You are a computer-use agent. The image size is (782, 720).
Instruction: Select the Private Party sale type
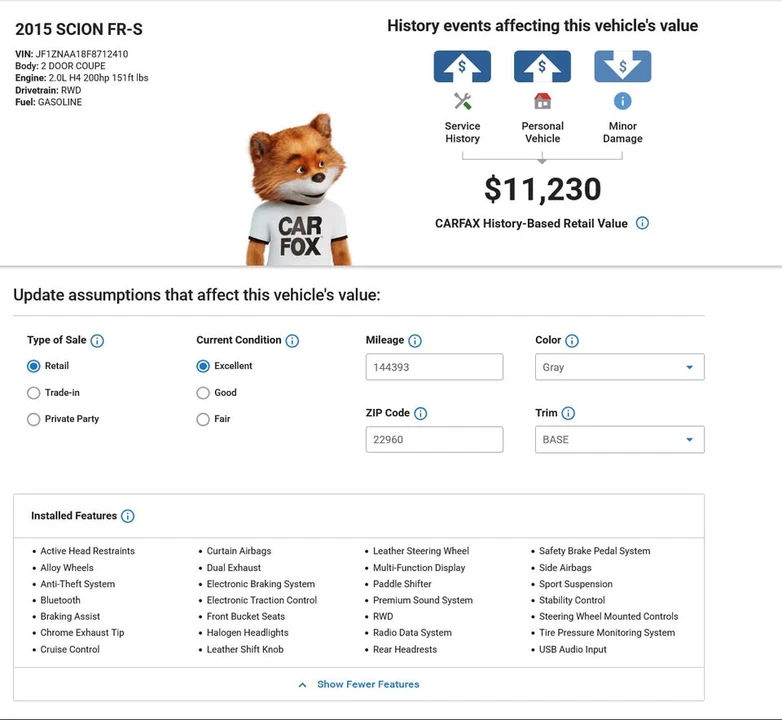pyautogui.click(x=33, y=419)
